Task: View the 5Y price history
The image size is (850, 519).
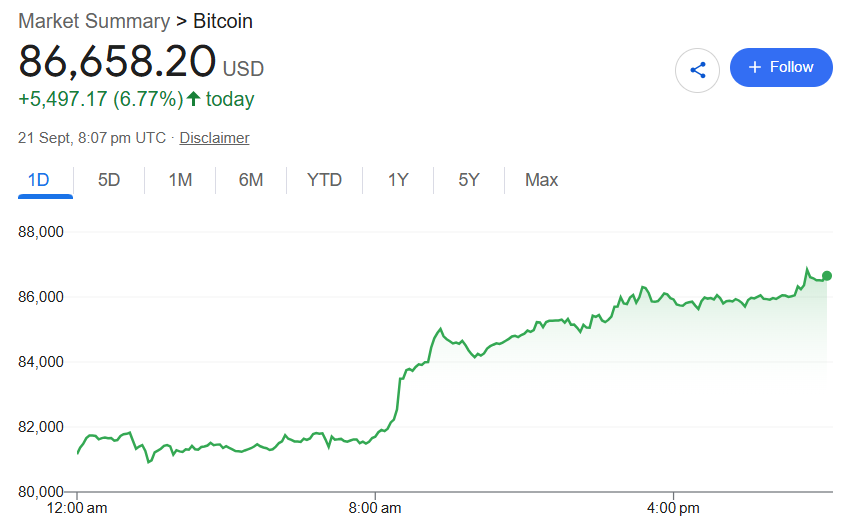Action: pos(469,180)
